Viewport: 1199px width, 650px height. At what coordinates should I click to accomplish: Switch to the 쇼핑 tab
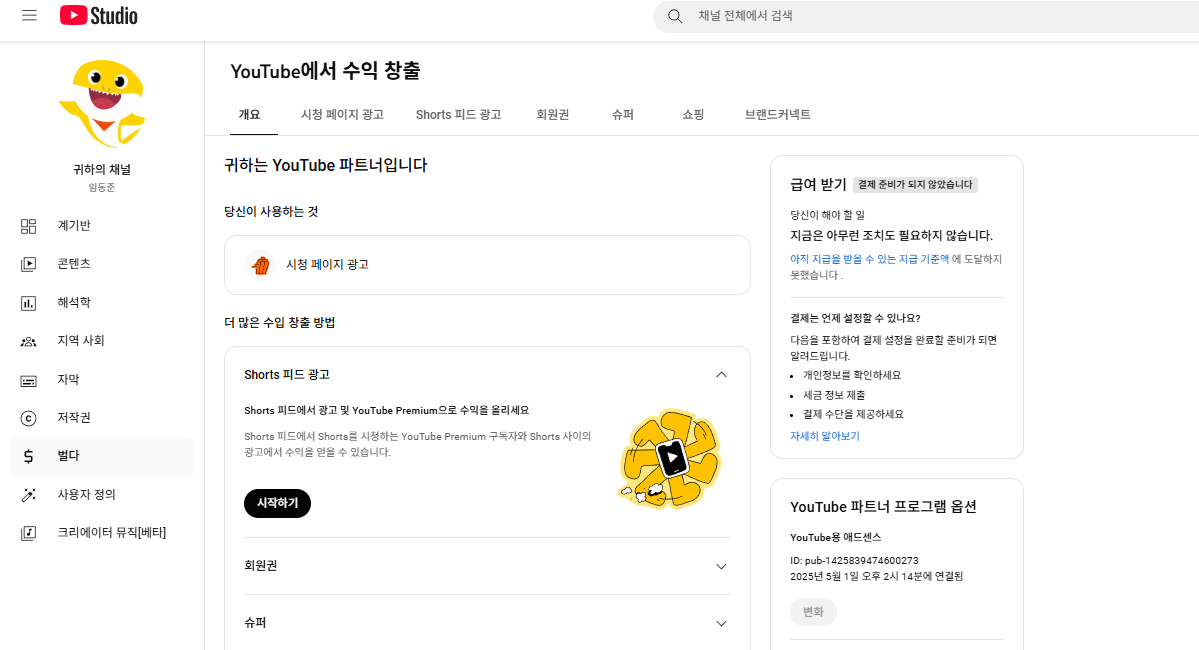click(693, 115)
